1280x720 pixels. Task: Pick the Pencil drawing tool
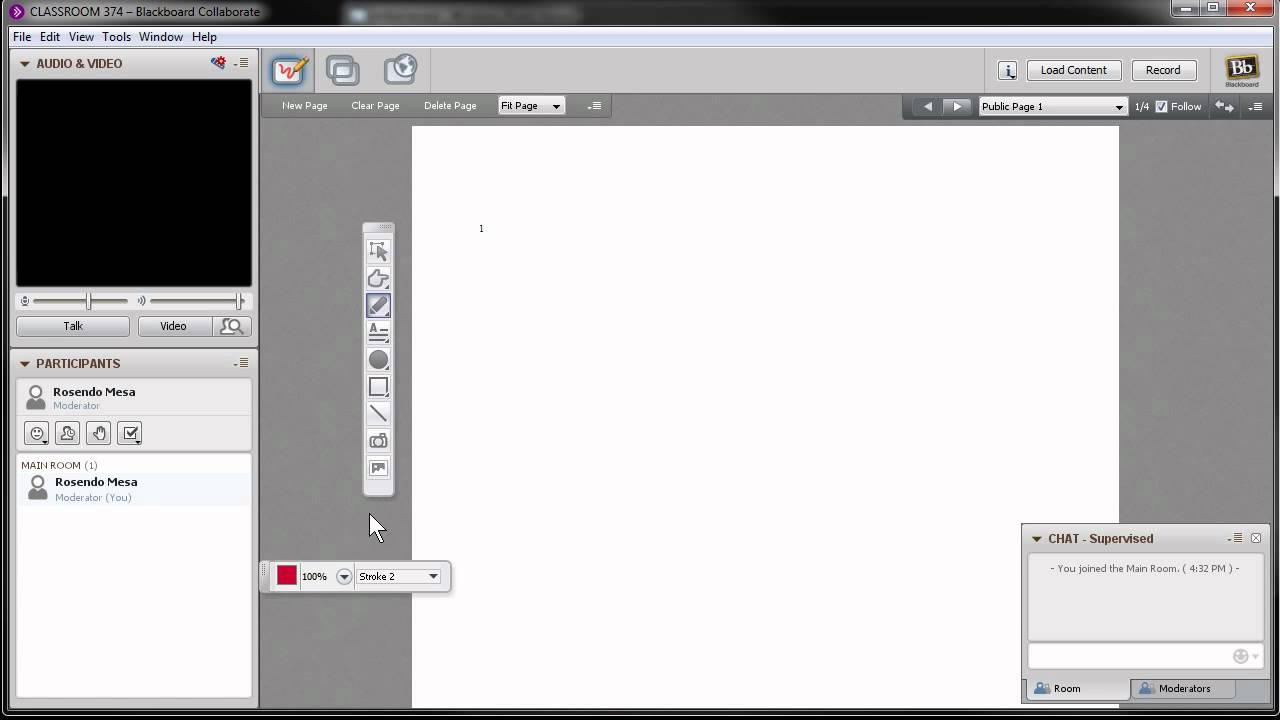coord(378,305)
